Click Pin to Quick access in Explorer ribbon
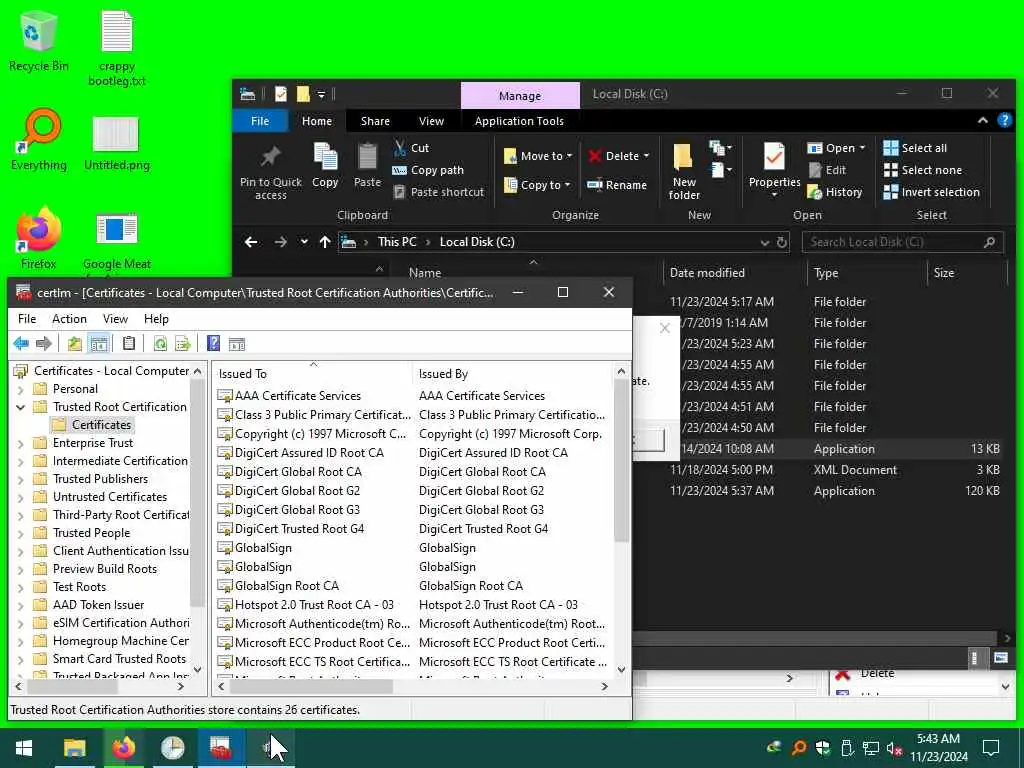Viewport: 1024px width, 768px height. [270, 172]
